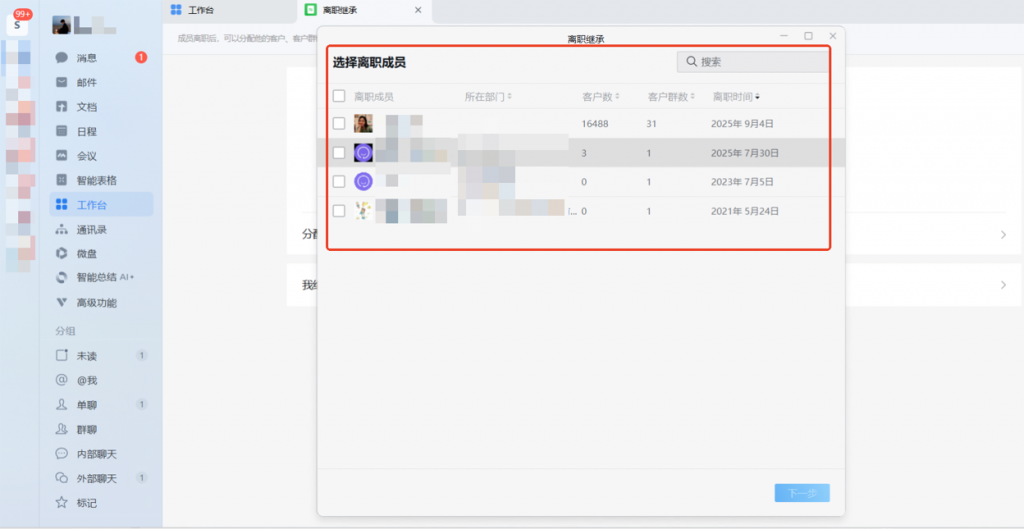
Task: Click the 16488 customer count
Action: click(x=595, y=123)
